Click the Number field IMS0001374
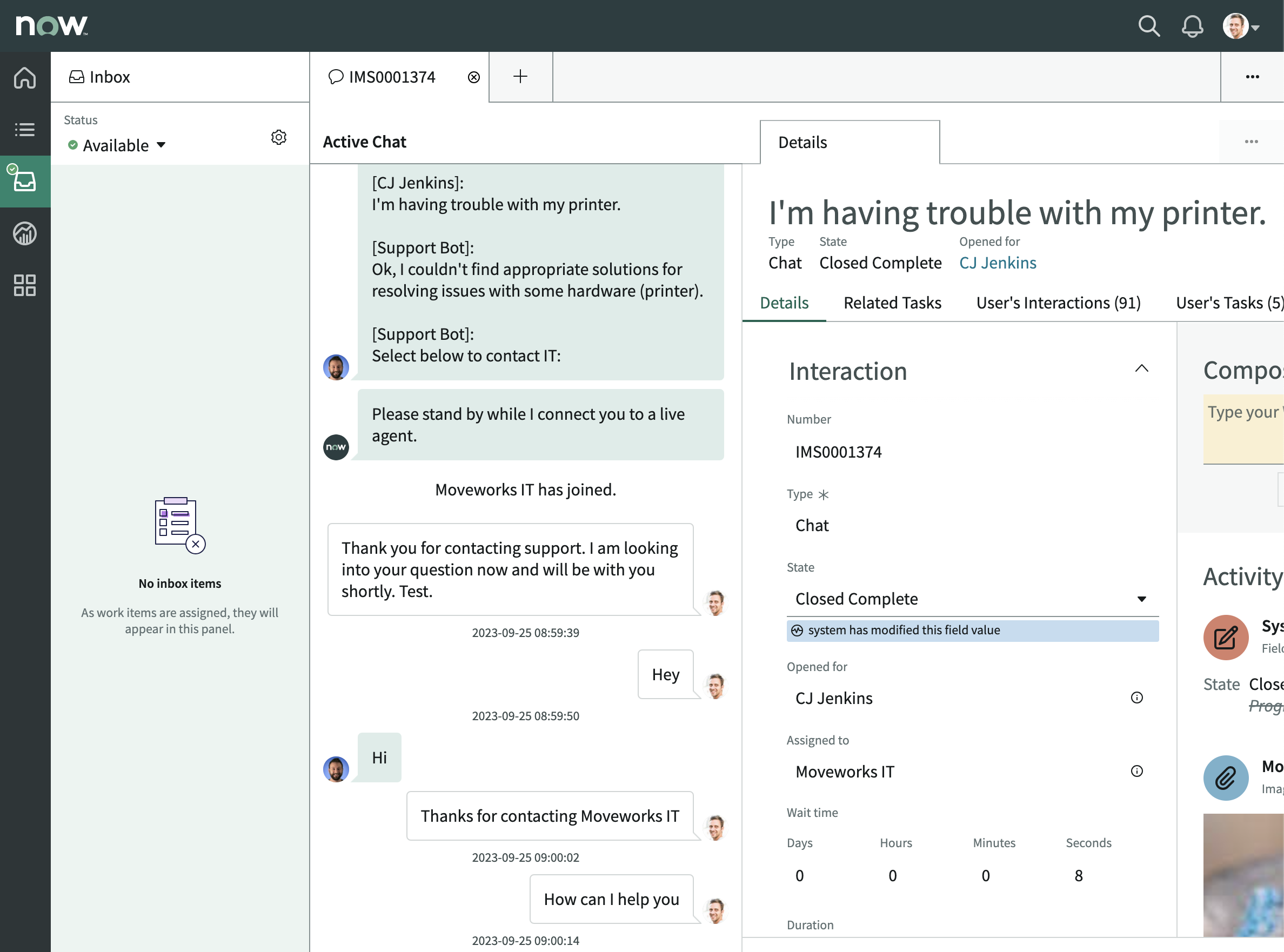 click(972, 452)
